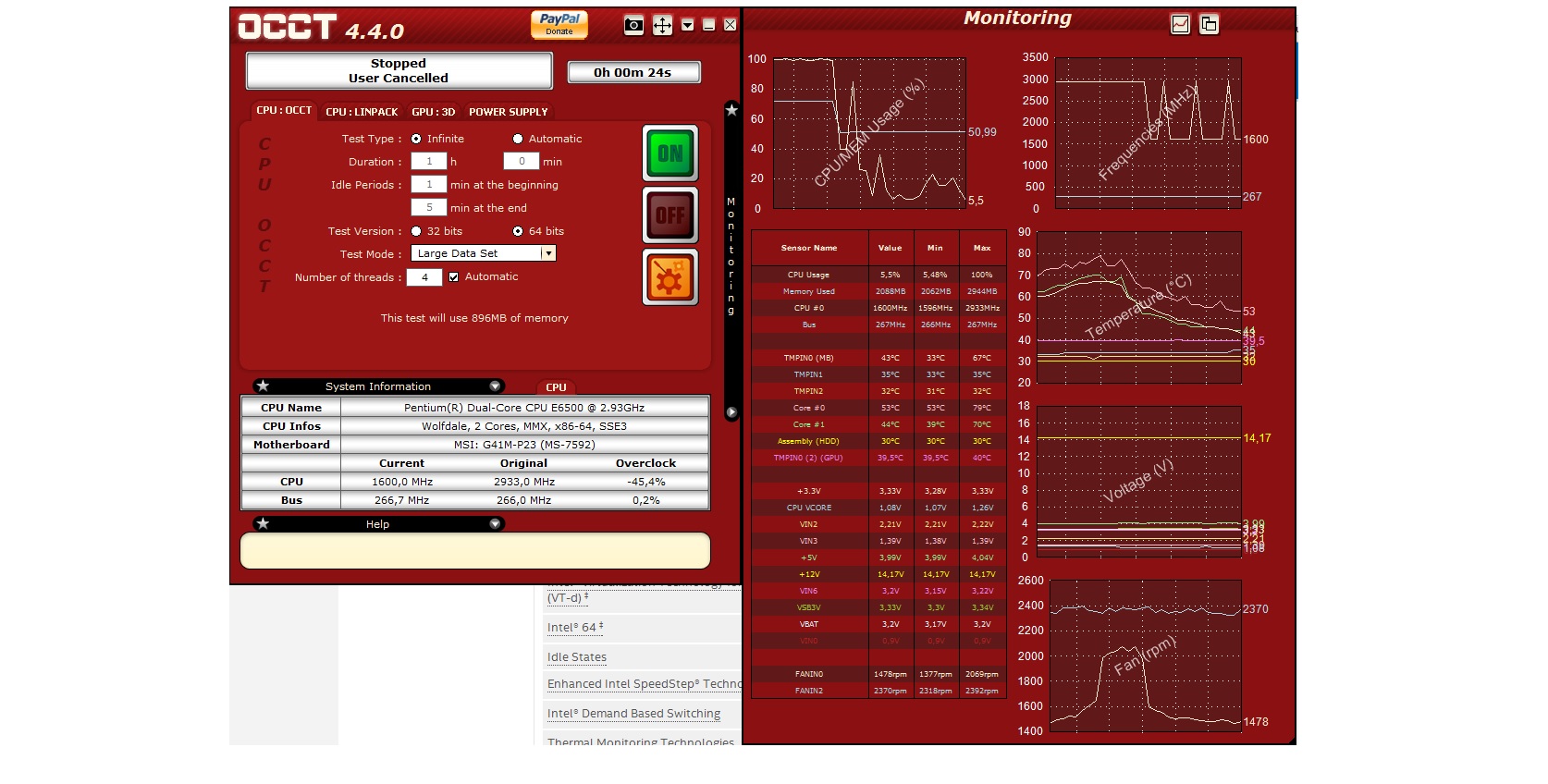Click the star atop the Monitoring side strip
The height and width of the screenshot is (784, 1548).
pyautogui.click(x=731, y=110)
